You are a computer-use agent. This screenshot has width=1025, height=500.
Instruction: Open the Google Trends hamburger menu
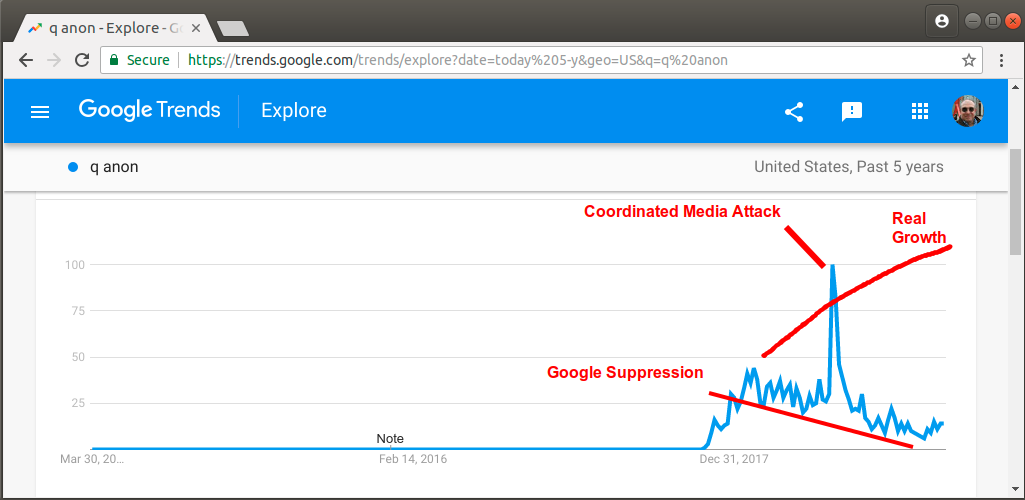point(41,112)
